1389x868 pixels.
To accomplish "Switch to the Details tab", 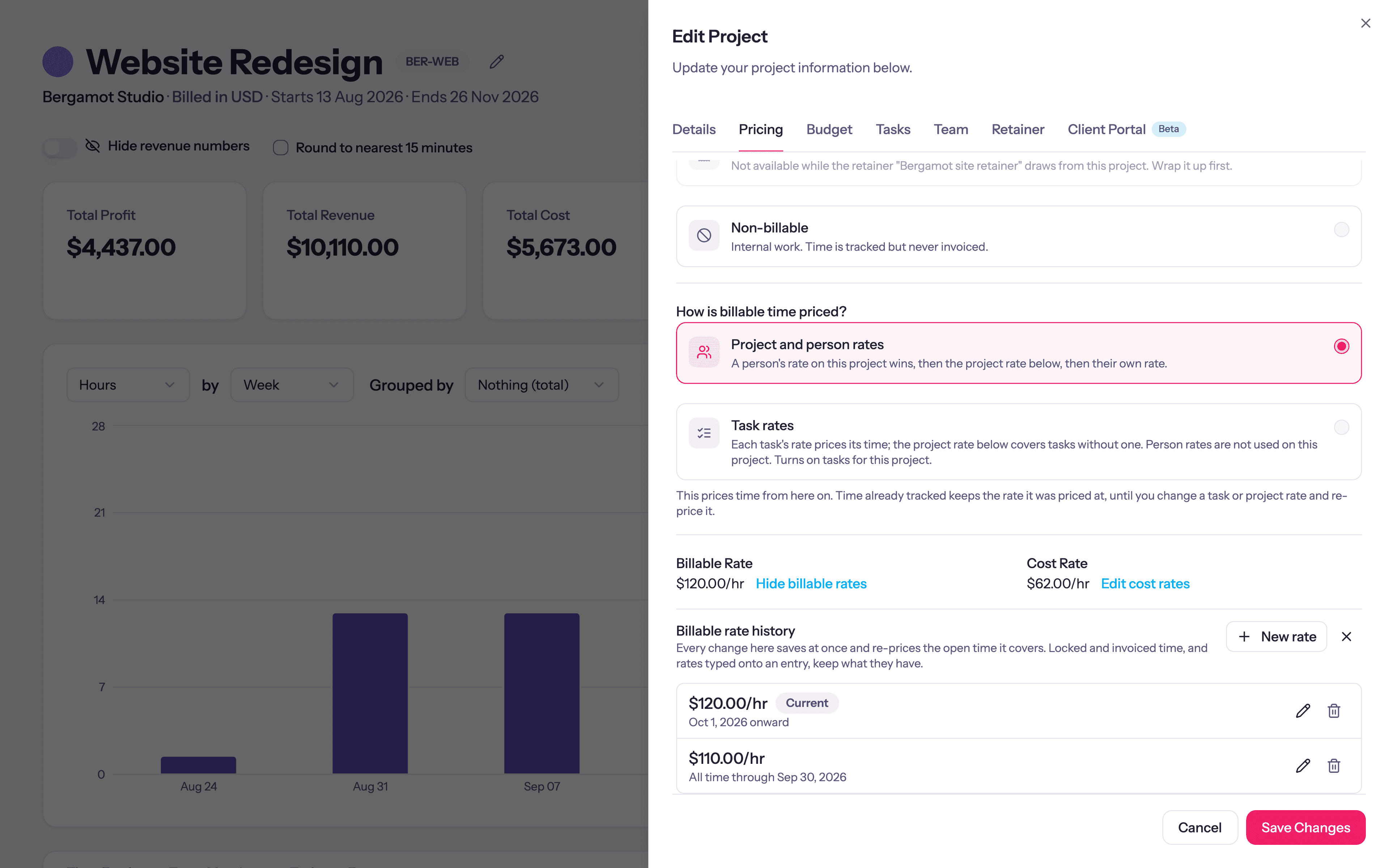I will pyautogui.click(x=693, y=129).
